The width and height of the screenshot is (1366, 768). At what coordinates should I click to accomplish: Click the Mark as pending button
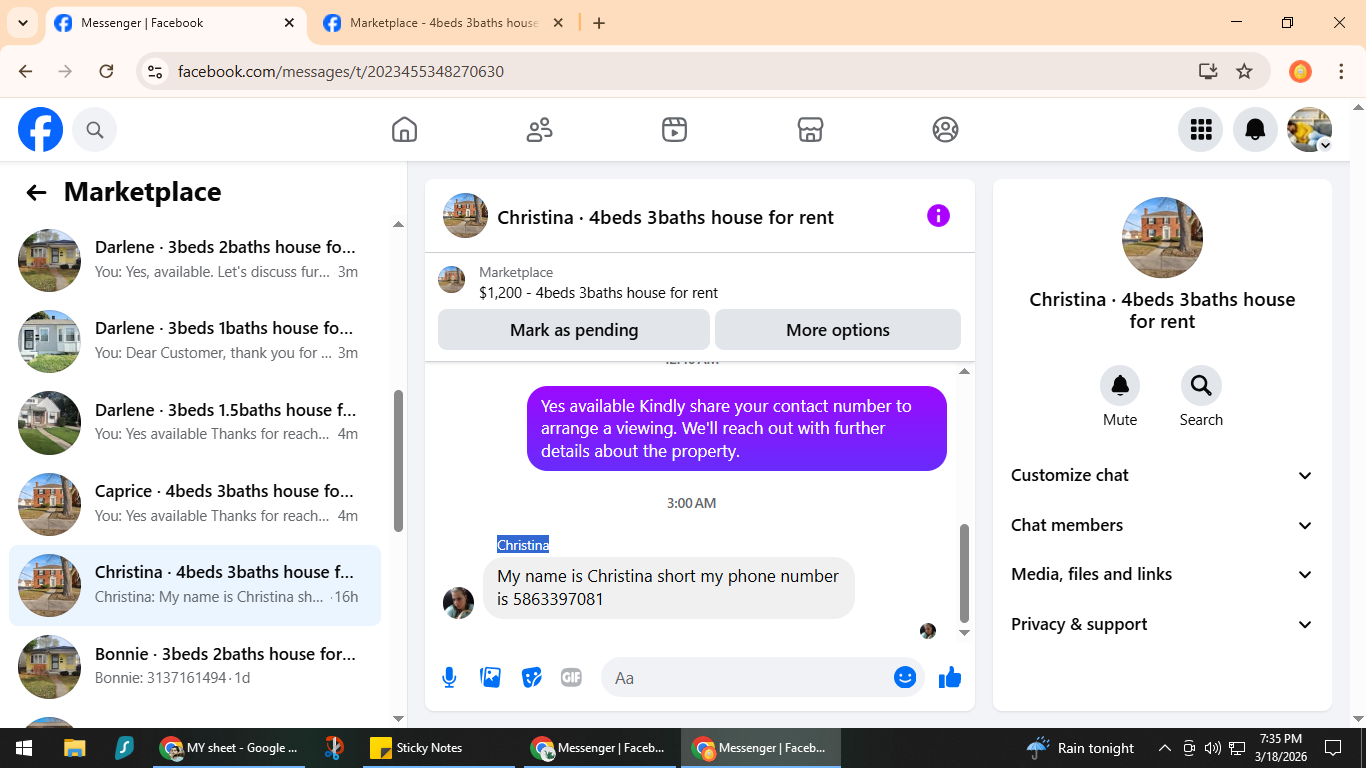[574, 330]
